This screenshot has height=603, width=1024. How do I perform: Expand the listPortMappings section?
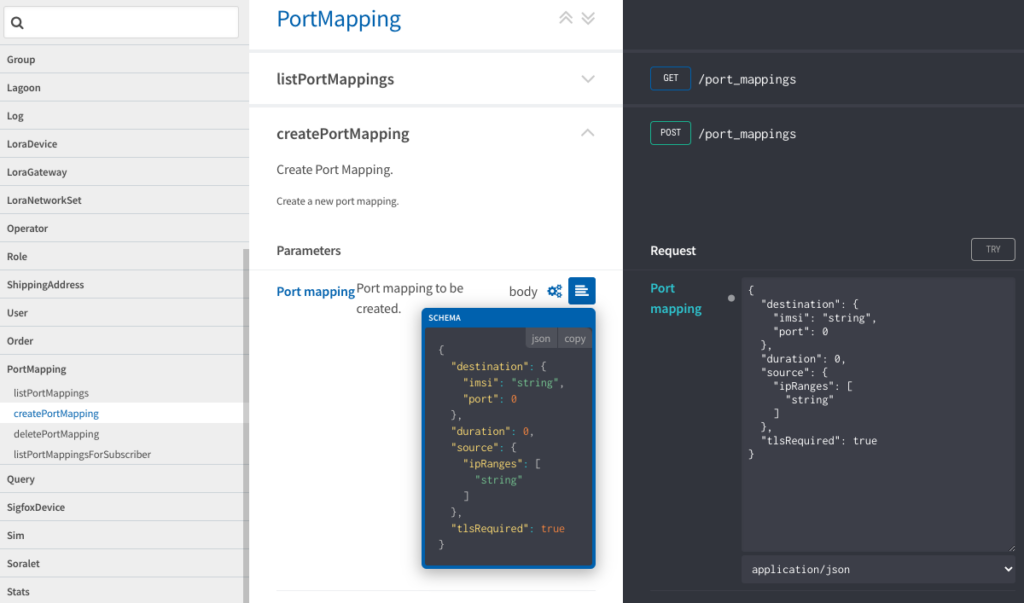[589, 77]
